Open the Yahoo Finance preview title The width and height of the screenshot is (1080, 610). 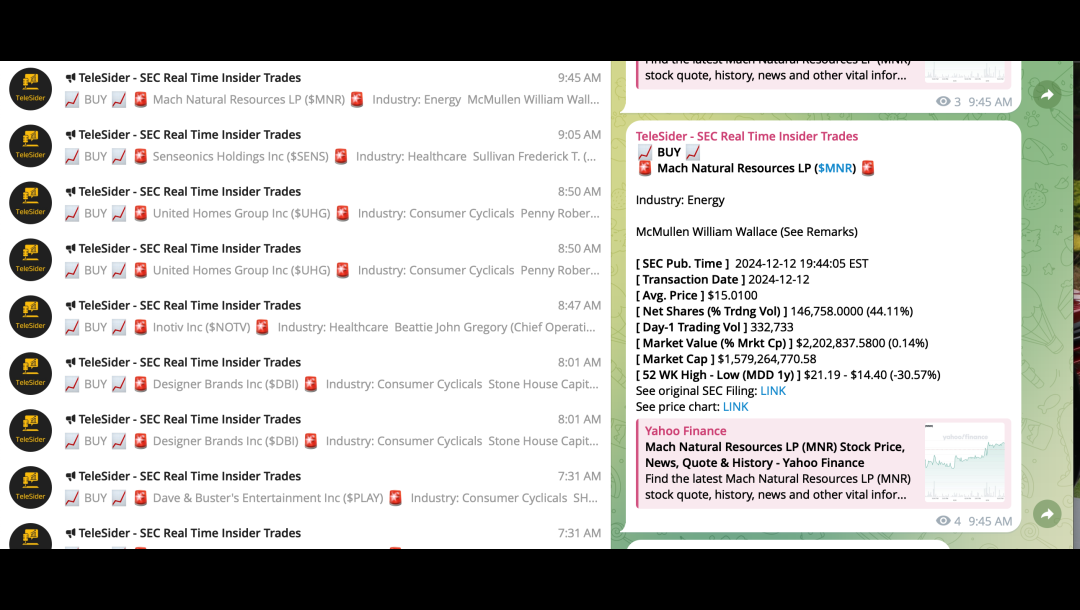coord(685,431)
